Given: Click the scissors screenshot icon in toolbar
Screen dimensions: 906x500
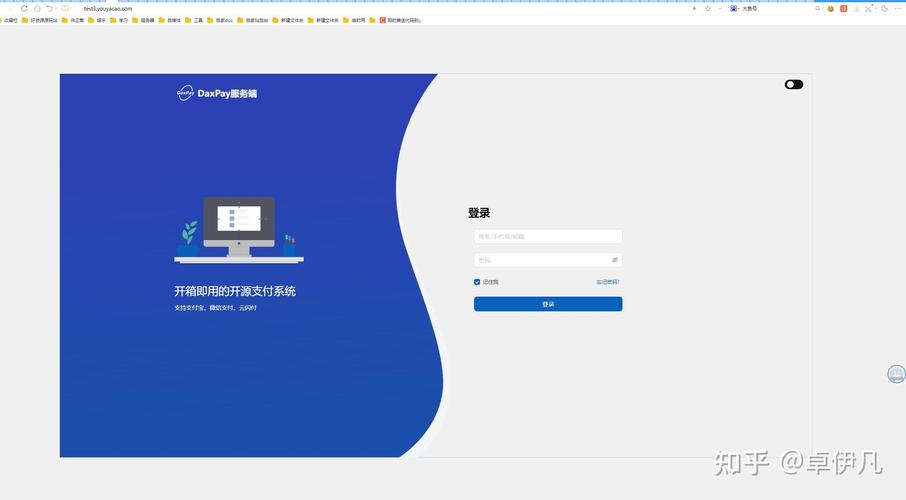Looking at the screenshot, I should (869, 9).
